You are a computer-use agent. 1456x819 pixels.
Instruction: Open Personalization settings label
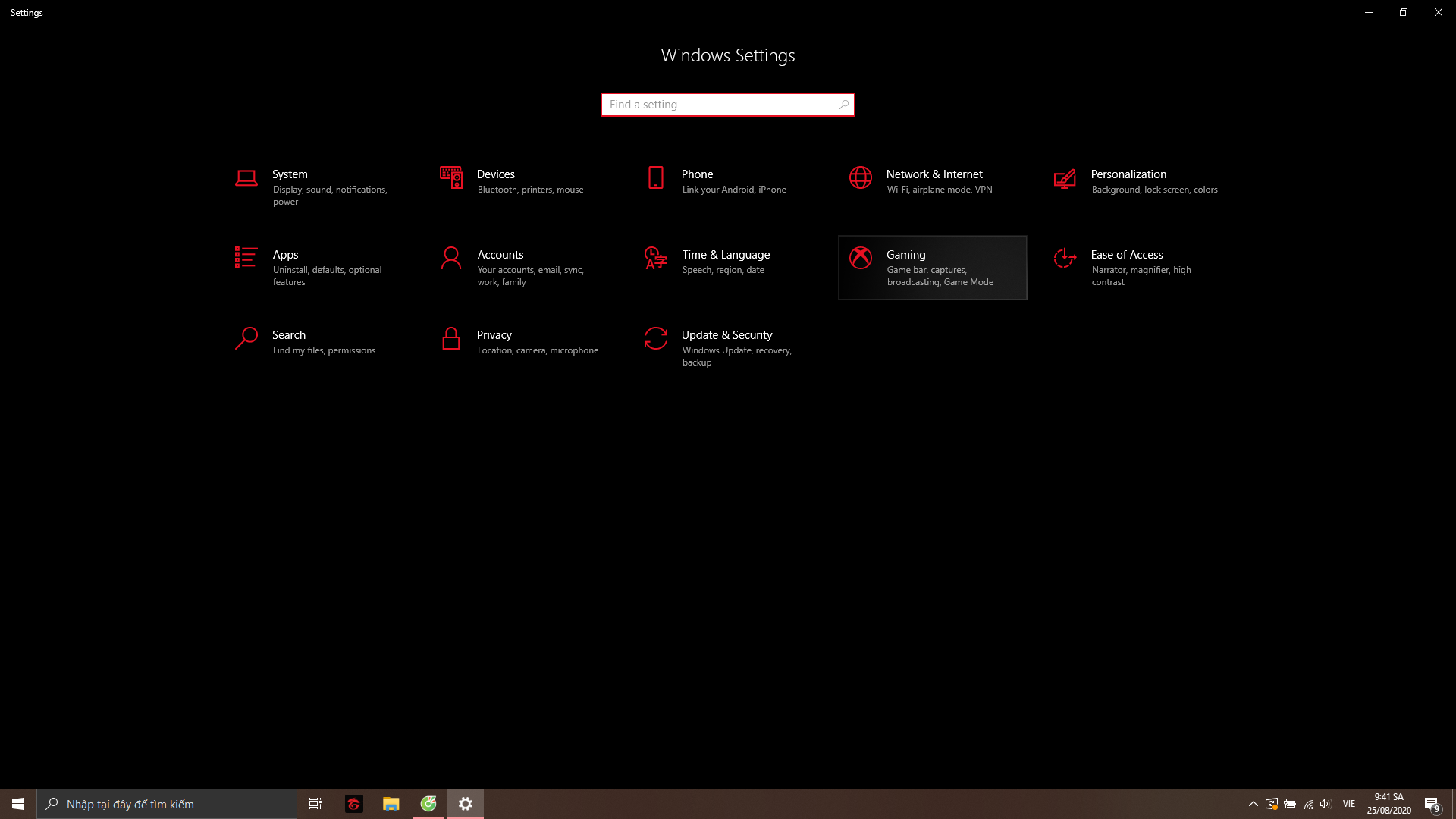1128,174
